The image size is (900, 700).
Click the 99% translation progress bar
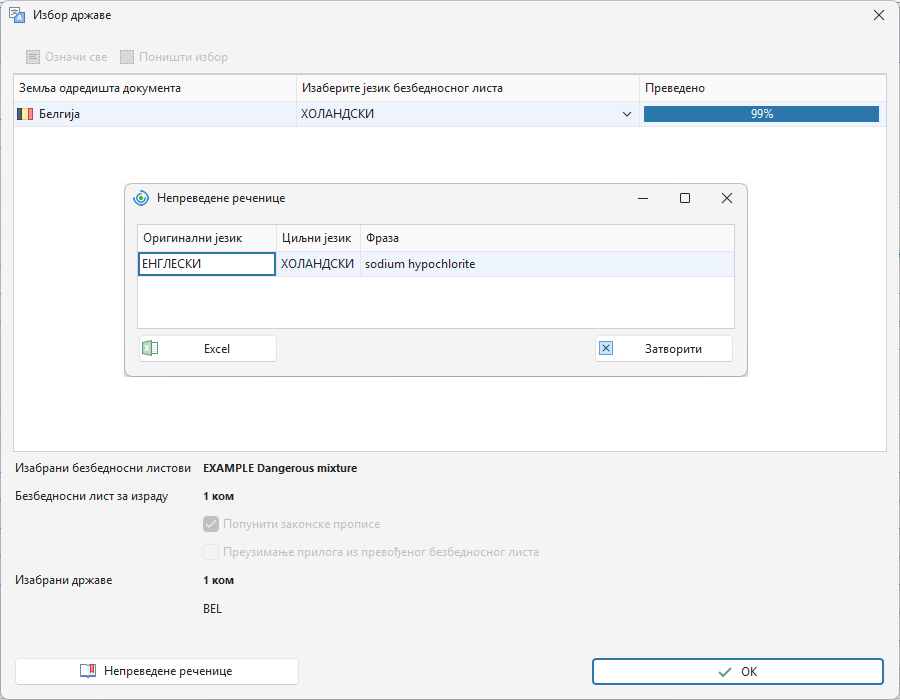pos(761,114)
